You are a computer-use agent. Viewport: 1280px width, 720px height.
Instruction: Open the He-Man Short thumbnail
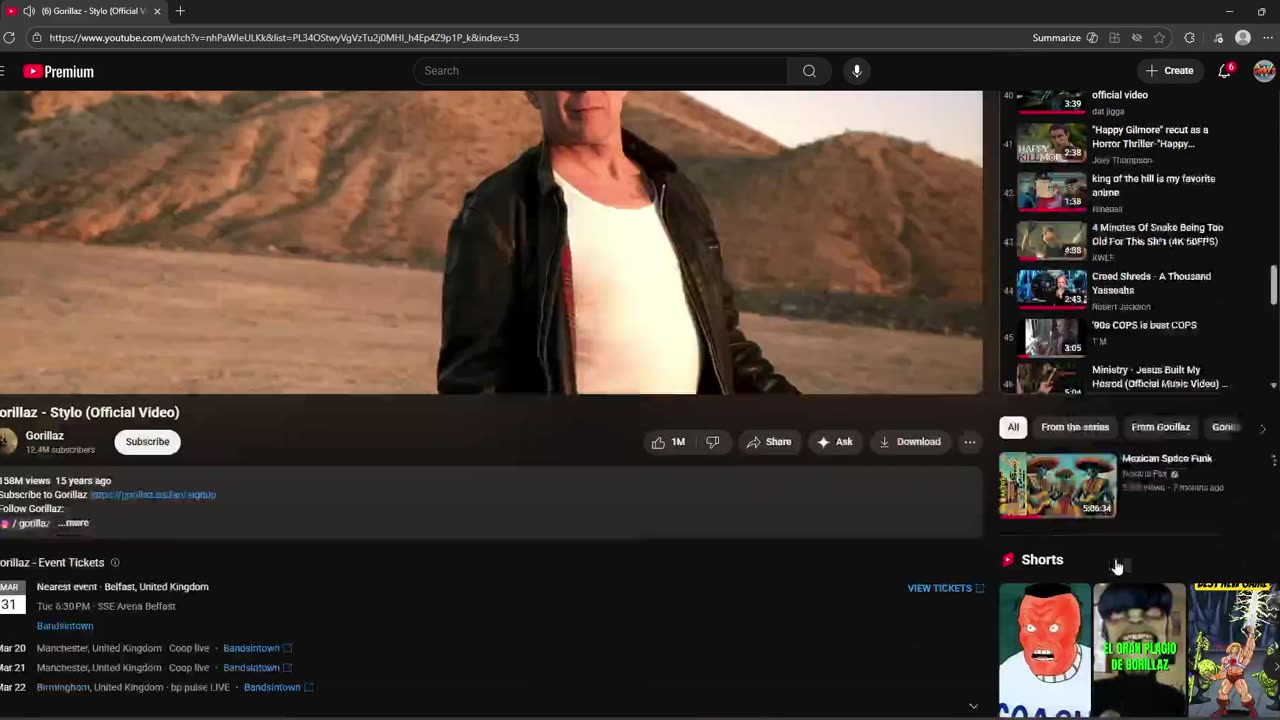coord(1233,650)
